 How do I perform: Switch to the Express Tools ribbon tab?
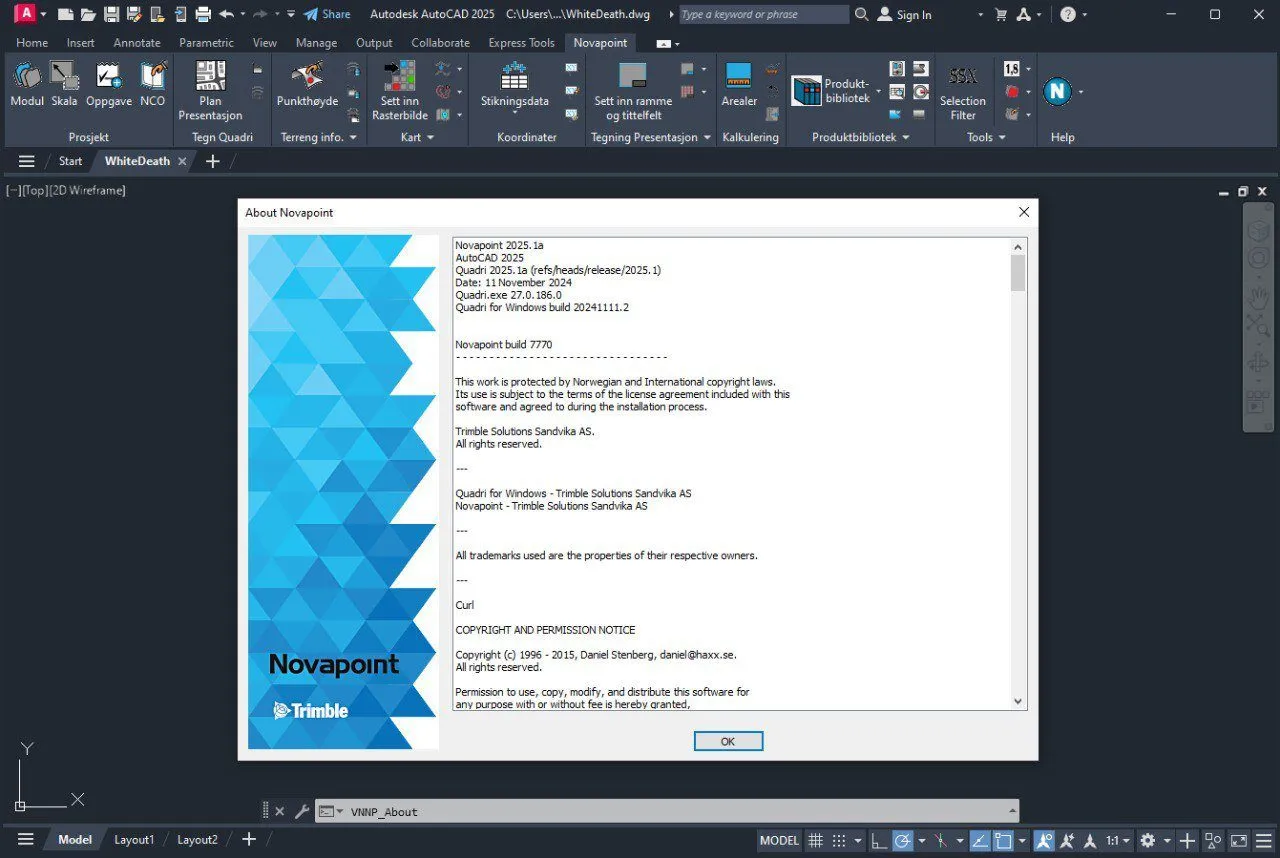[521, 42]
